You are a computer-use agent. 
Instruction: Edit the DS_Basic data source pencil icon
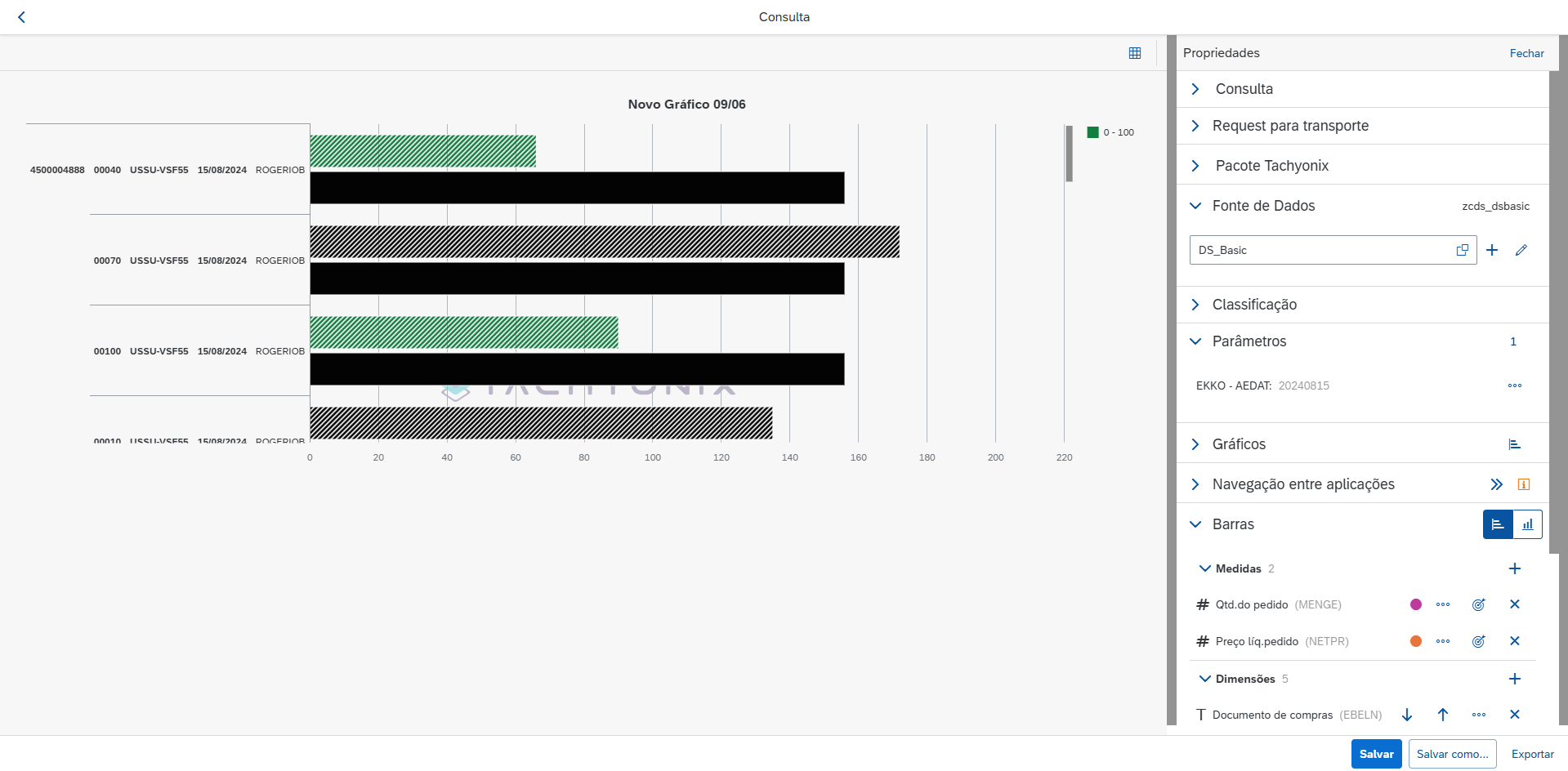(x=1521, y=251)
